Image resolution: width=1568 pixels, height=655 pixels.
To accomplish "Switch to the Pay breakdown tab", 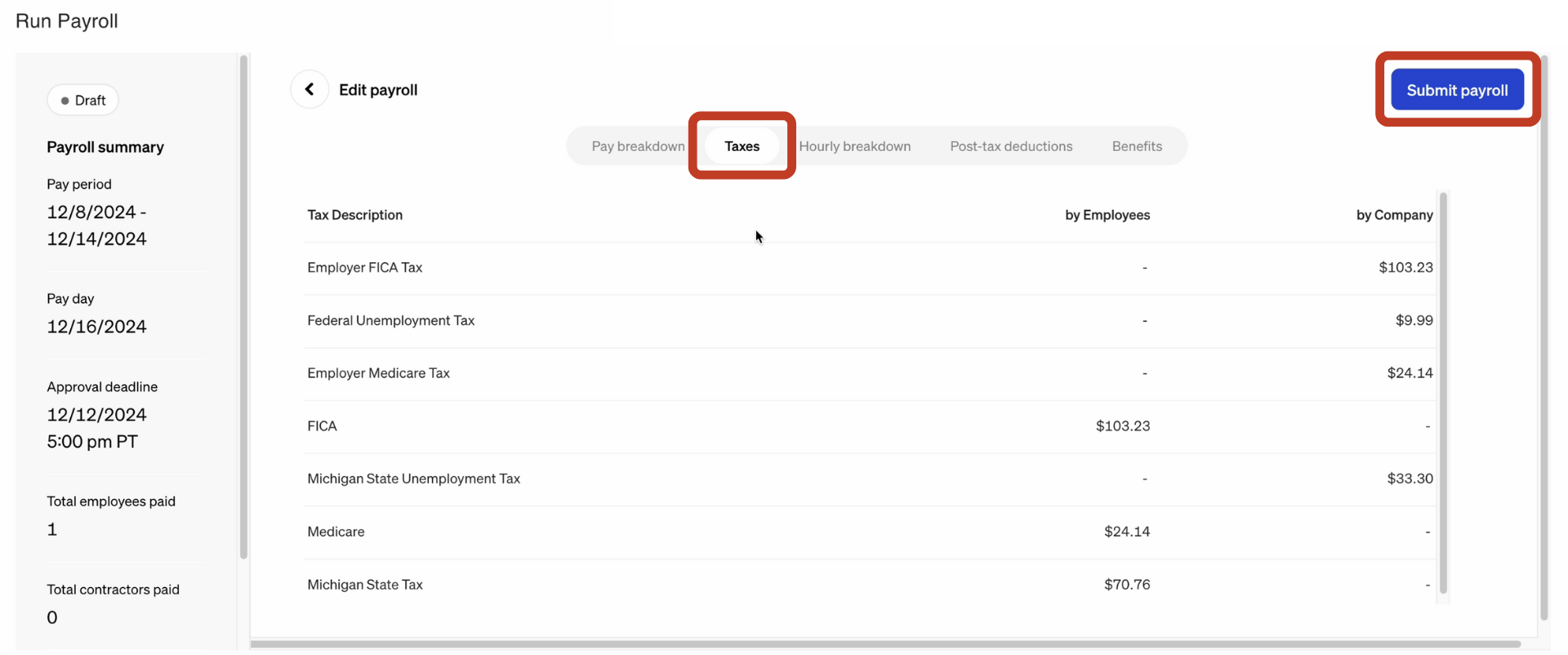I will (x=638, y=146).
